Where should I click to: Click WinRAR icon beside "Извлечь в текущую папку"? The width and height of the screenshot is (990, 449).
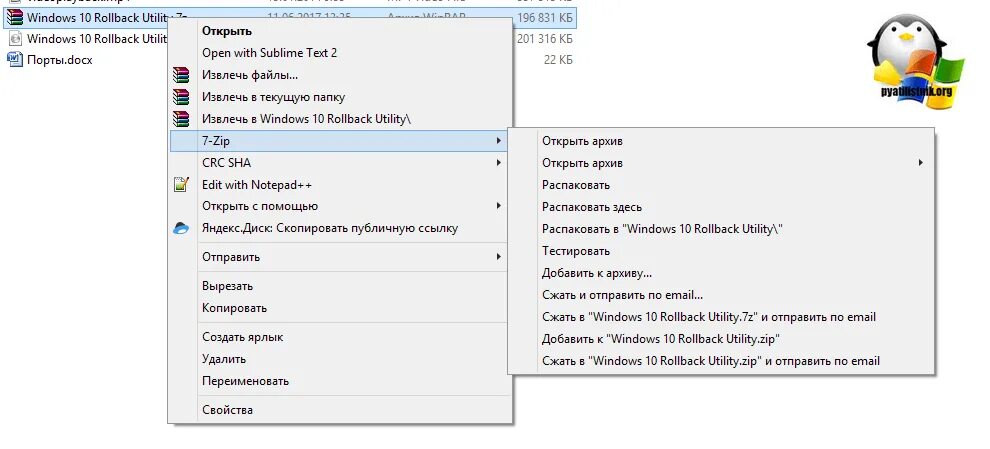point(181,97)
